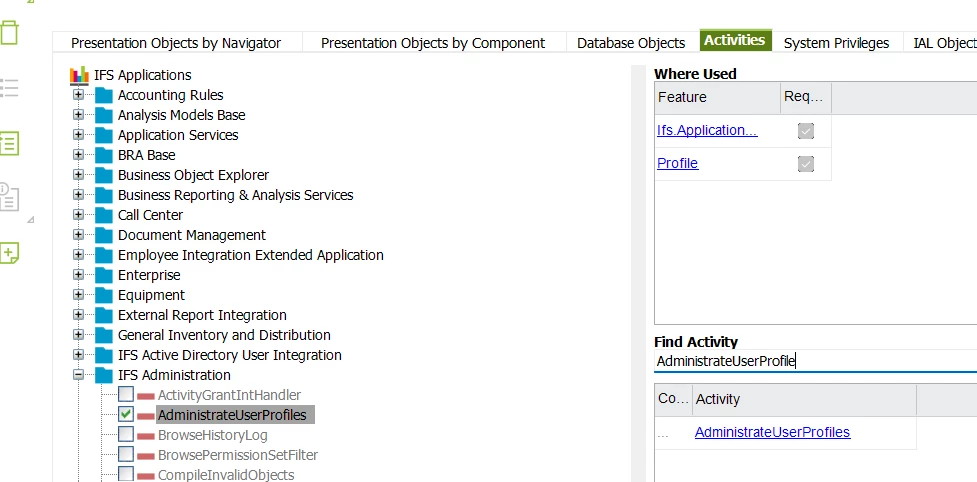The image size is (977, 482).
Task: Check the BrowseHistoryLog checkbox
Action: pos(126,434)
